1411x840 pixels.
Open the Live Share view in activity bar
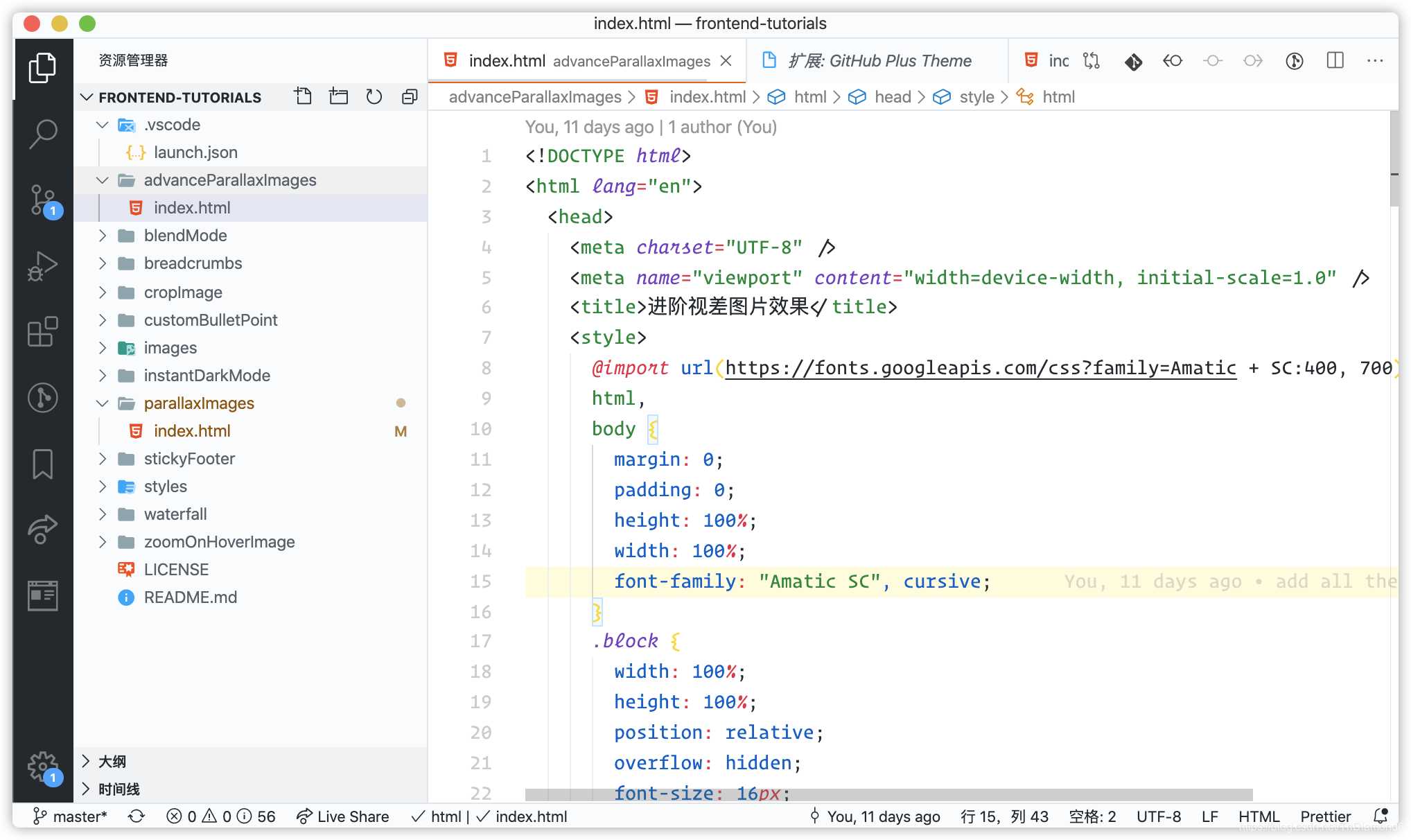pyautogui.click(x=42, y=530)
